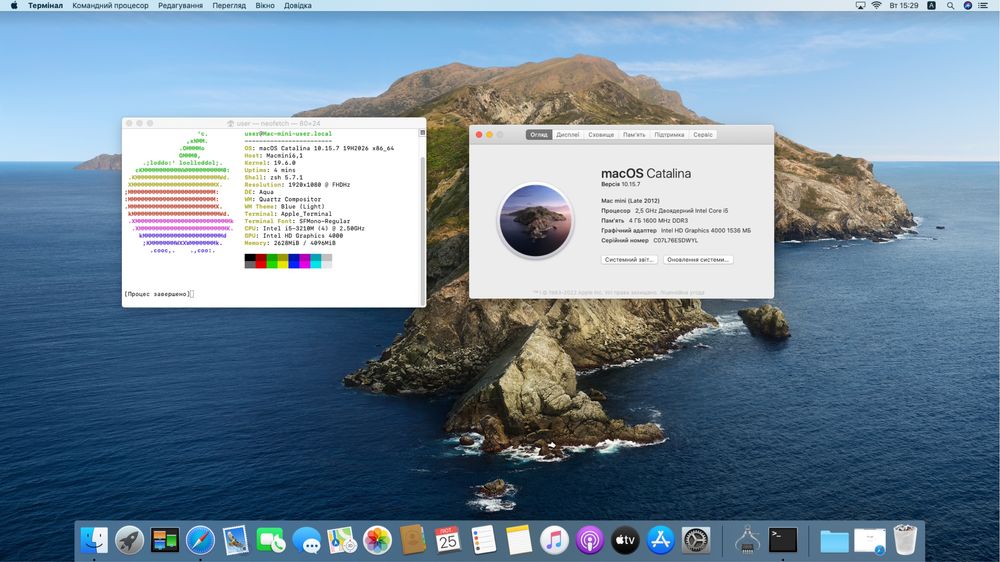Open System Preferences gear in Dock

(696, 540)
